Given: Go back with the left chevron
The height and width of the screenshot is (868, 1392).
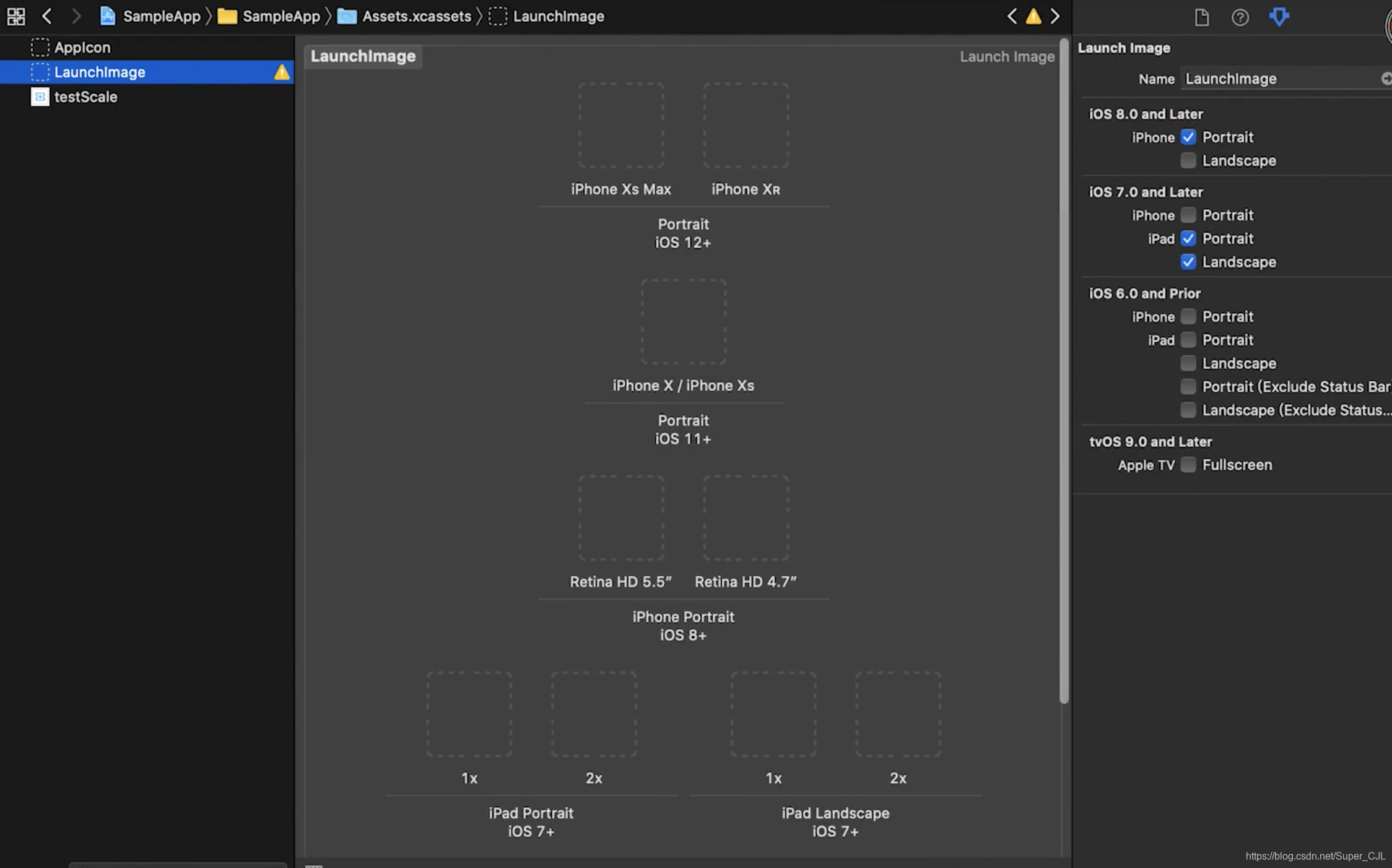Looking at the screenshot, I should (47, 16).
